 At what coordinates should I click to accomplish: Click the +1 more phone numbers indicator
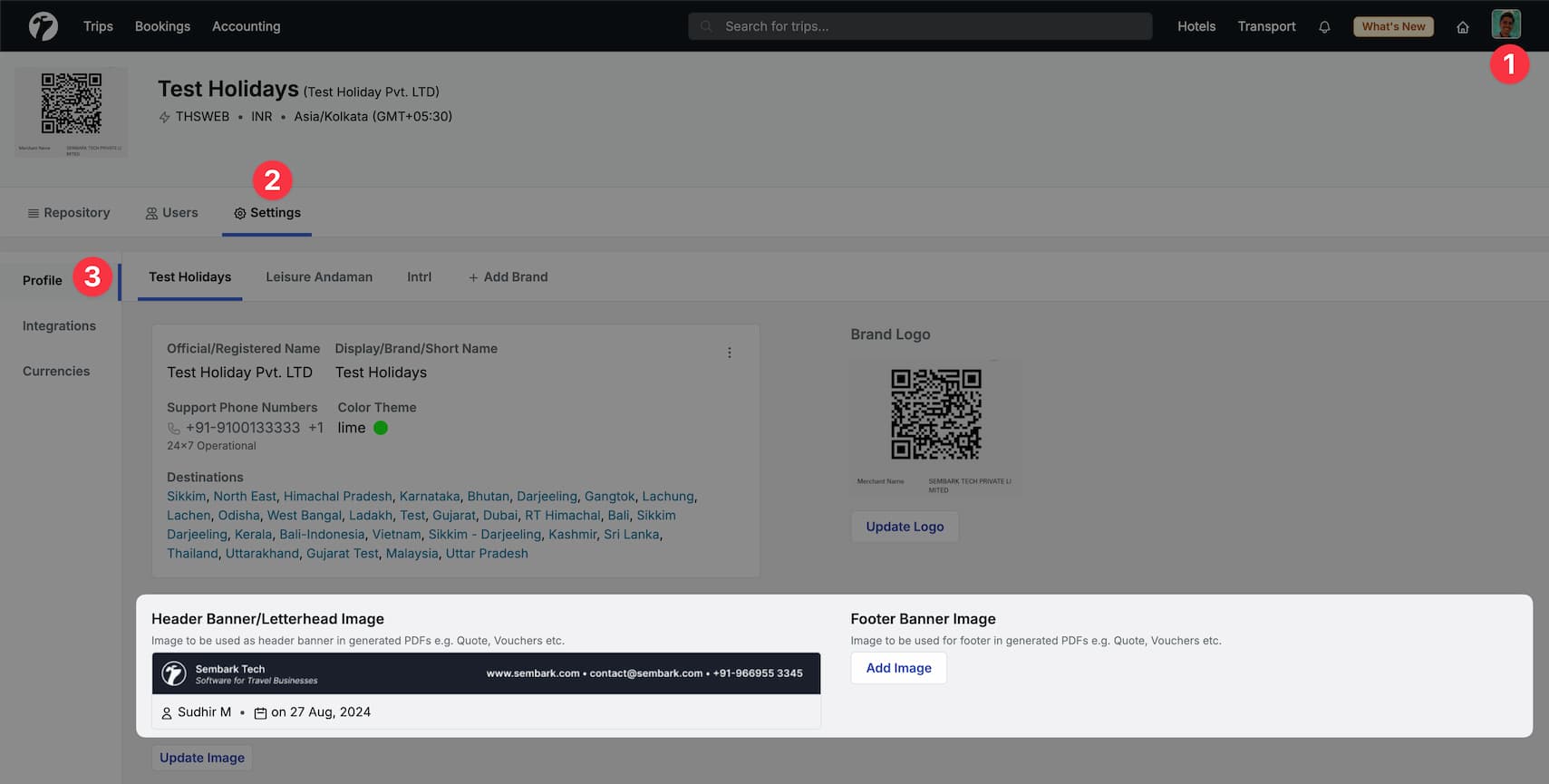point(315,428)
